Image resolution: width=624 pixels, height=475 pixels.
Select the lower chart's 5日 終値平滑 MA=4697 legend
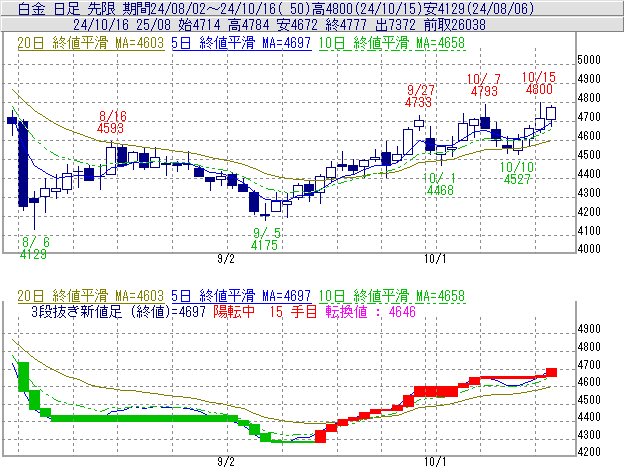coord(241,296)
